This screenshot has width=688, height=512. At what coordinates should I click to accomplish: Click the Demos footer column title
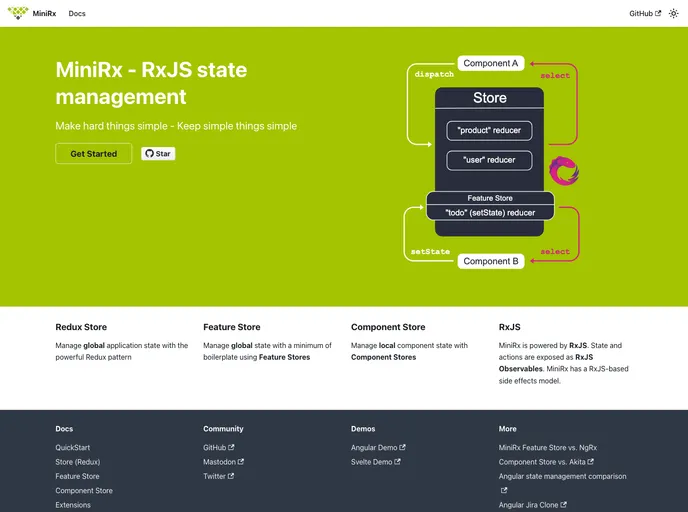click(x=363, y=429)
